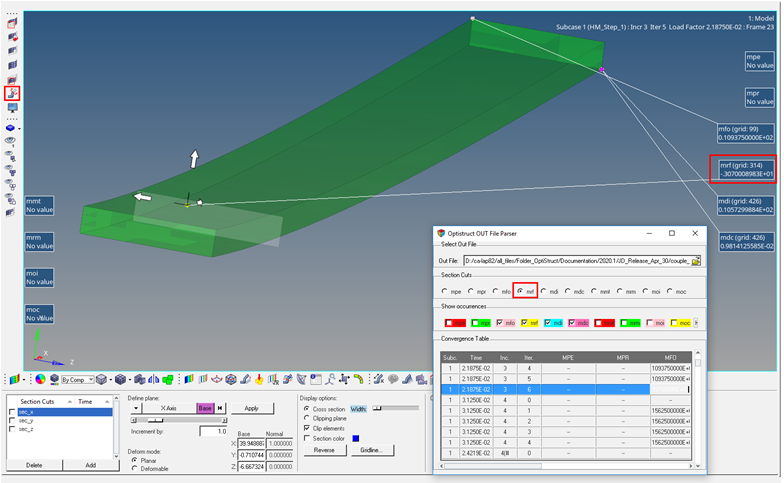Click the Time column header in section list
The image size is (784, 483).
tap(85, 401)
